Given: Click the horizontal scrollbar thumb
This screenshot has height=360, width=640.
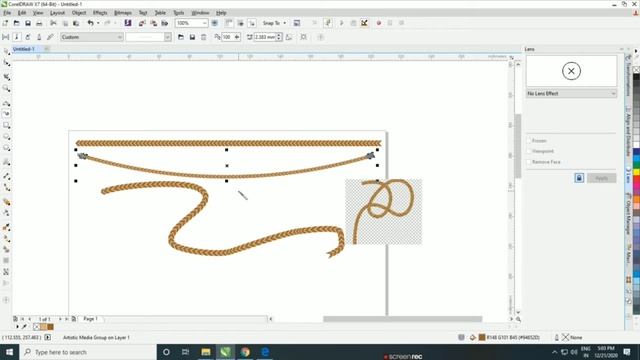Looking at the screenshot, I should [402, 319].
